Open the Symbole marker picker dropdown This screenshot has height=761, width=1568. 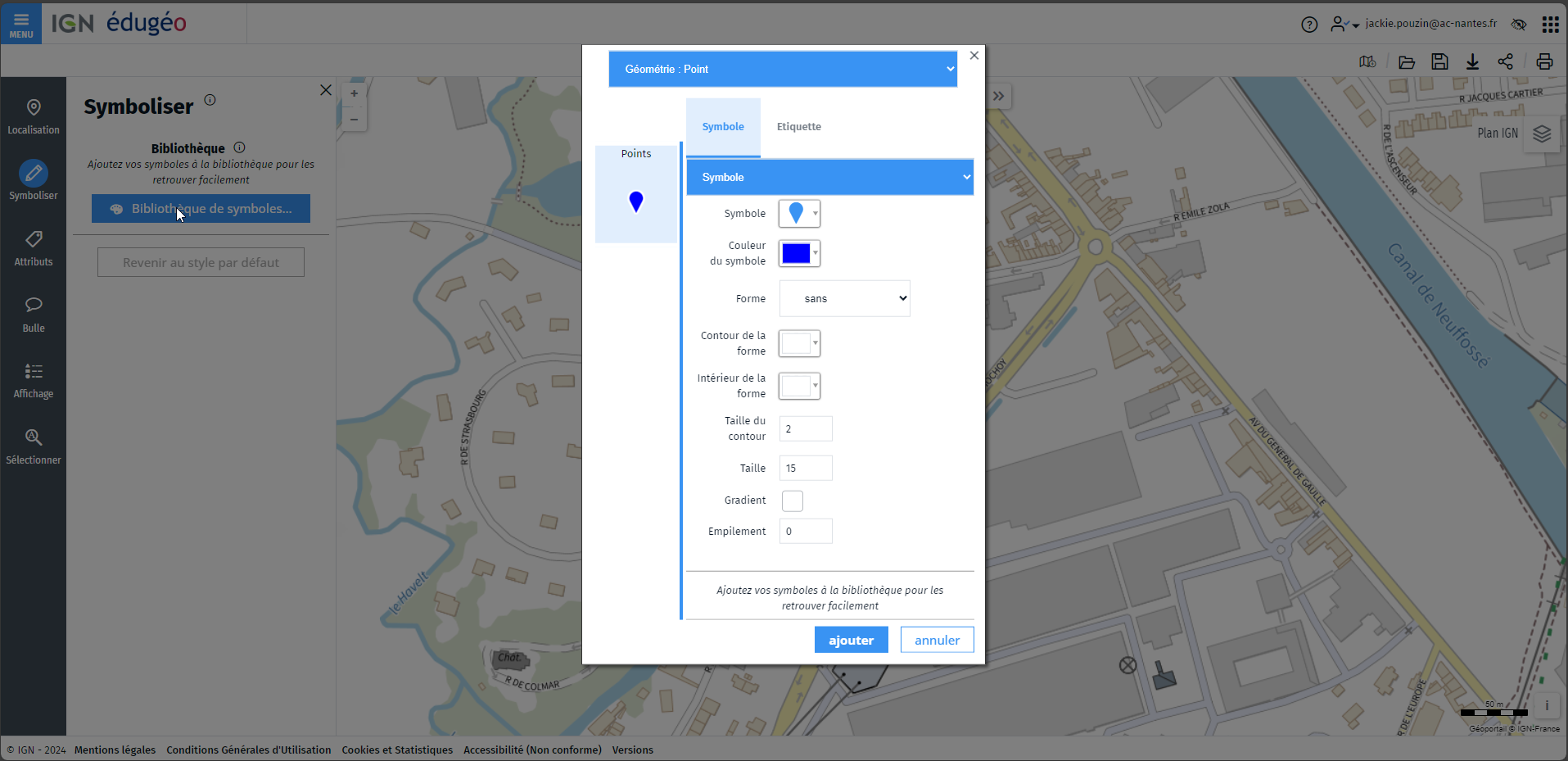pyautogui.click(x=799, y=214)
